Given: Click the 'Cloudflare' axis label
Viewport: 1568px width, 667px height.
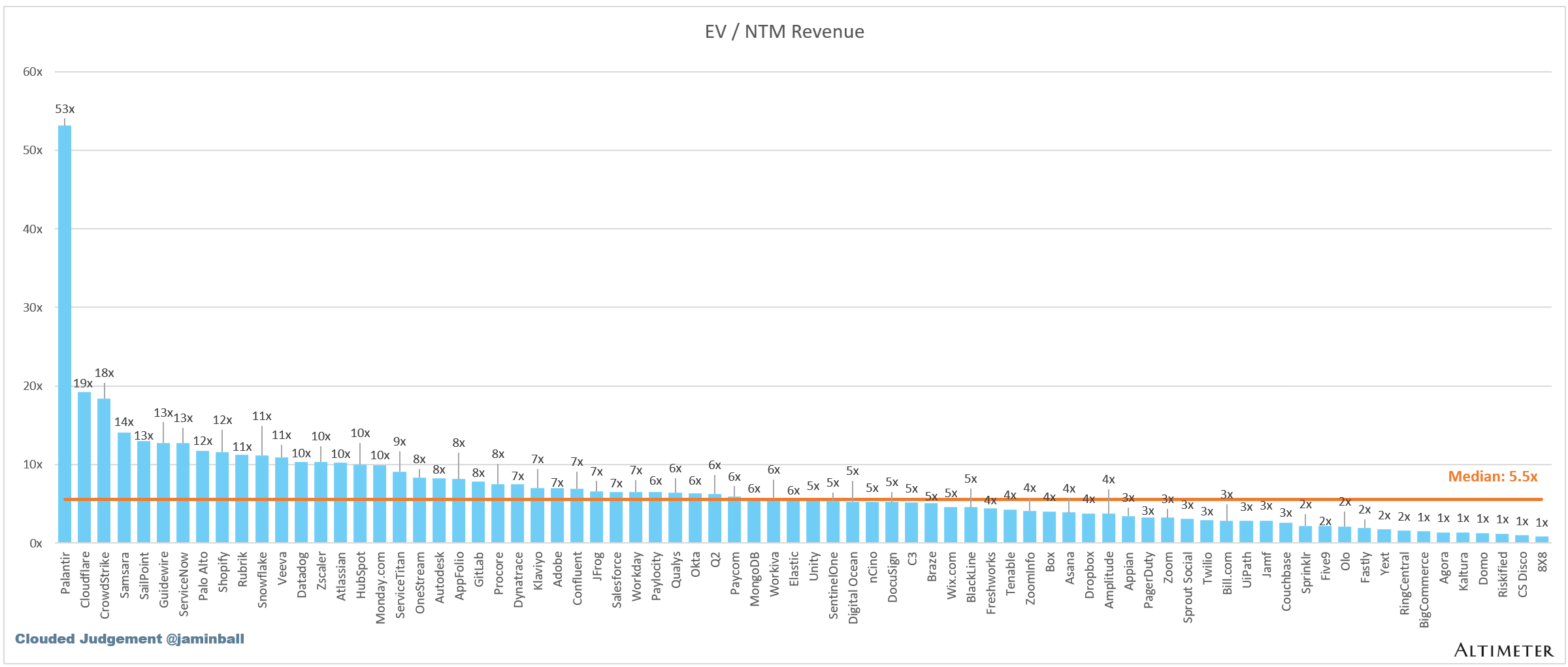Looking at the screenshot, I should [x=84, y=579].
